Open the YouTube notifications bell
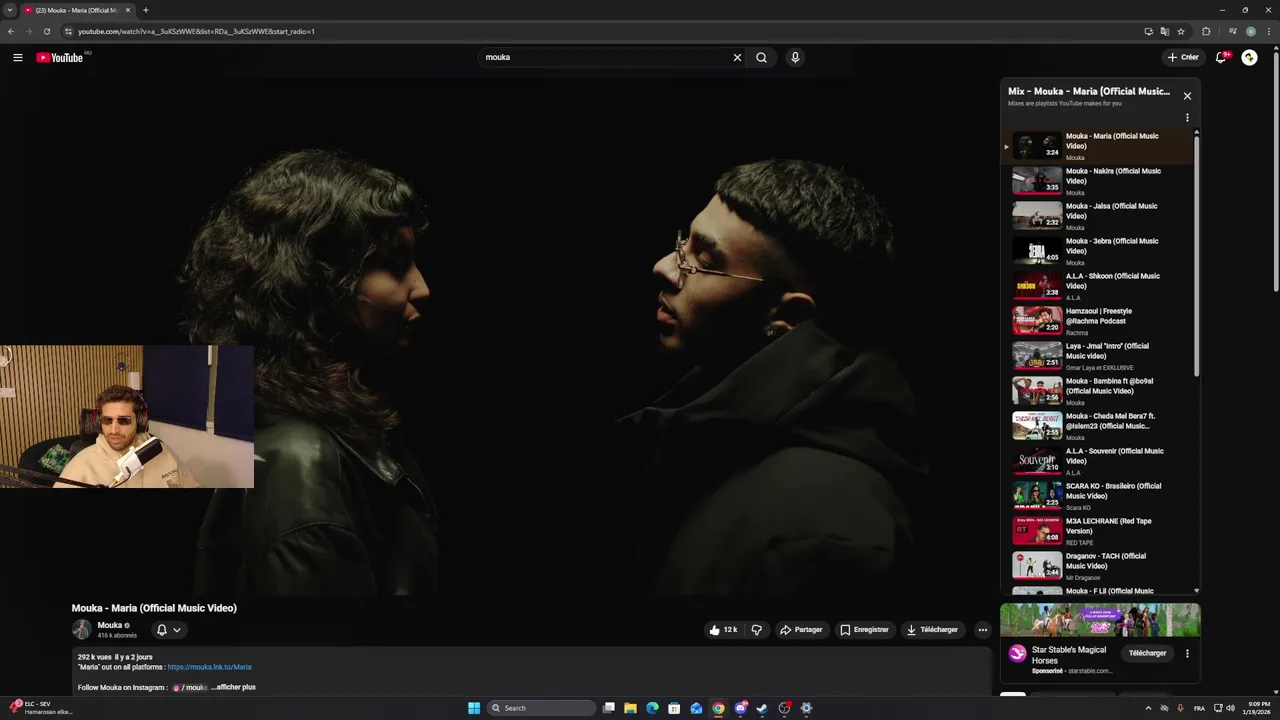The height and width of the screenshot is (720, 1280). coord(1221,57)
